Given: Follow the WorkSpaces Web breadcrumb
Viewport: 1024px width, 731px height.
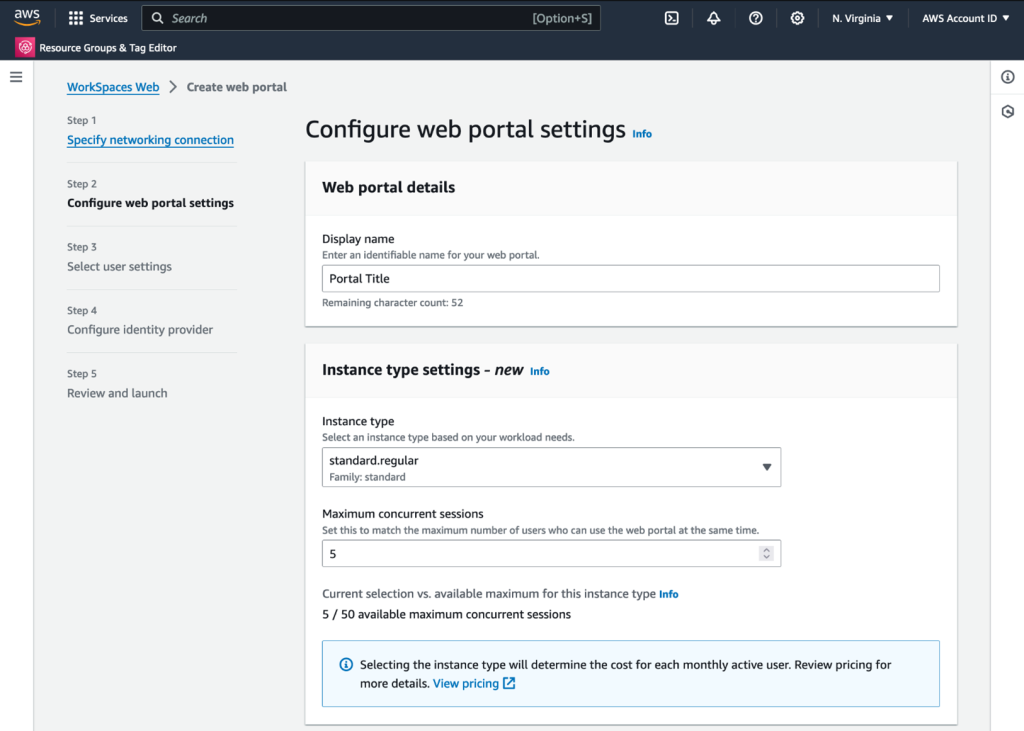Looking at the screenshot, I should [x=112, y=87].
